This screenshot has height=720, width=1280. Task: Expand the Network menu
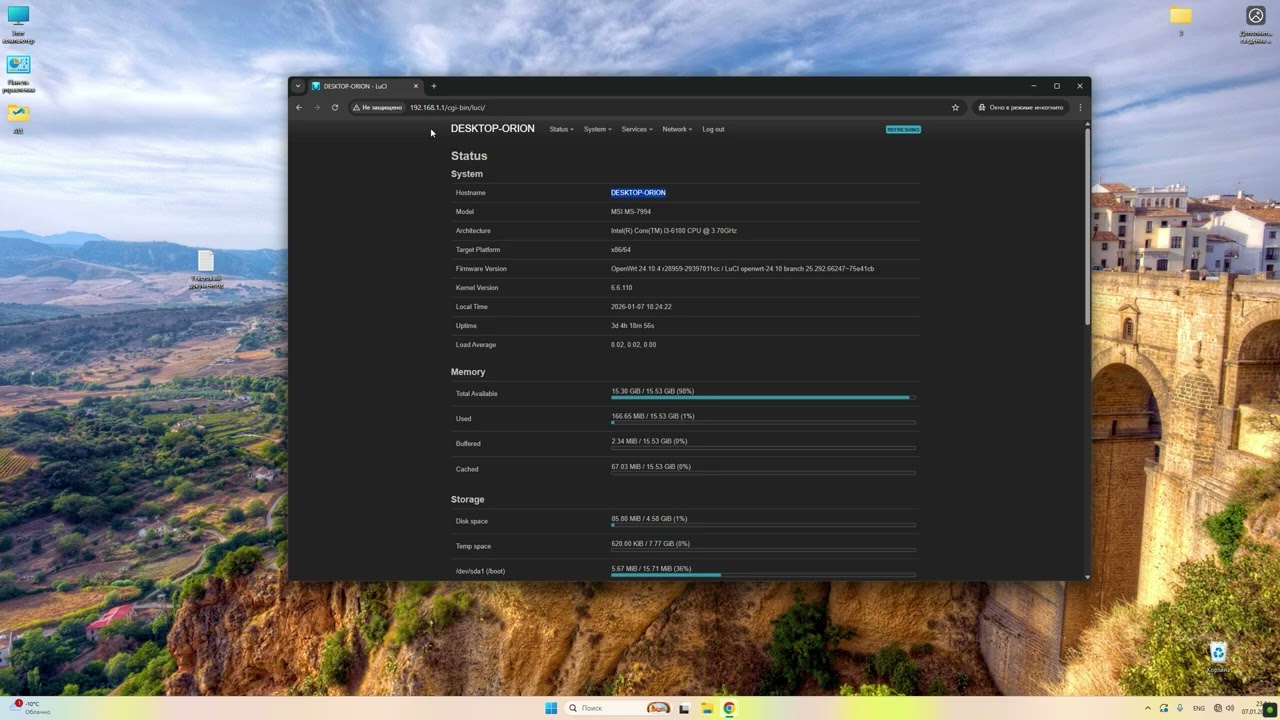677,129
